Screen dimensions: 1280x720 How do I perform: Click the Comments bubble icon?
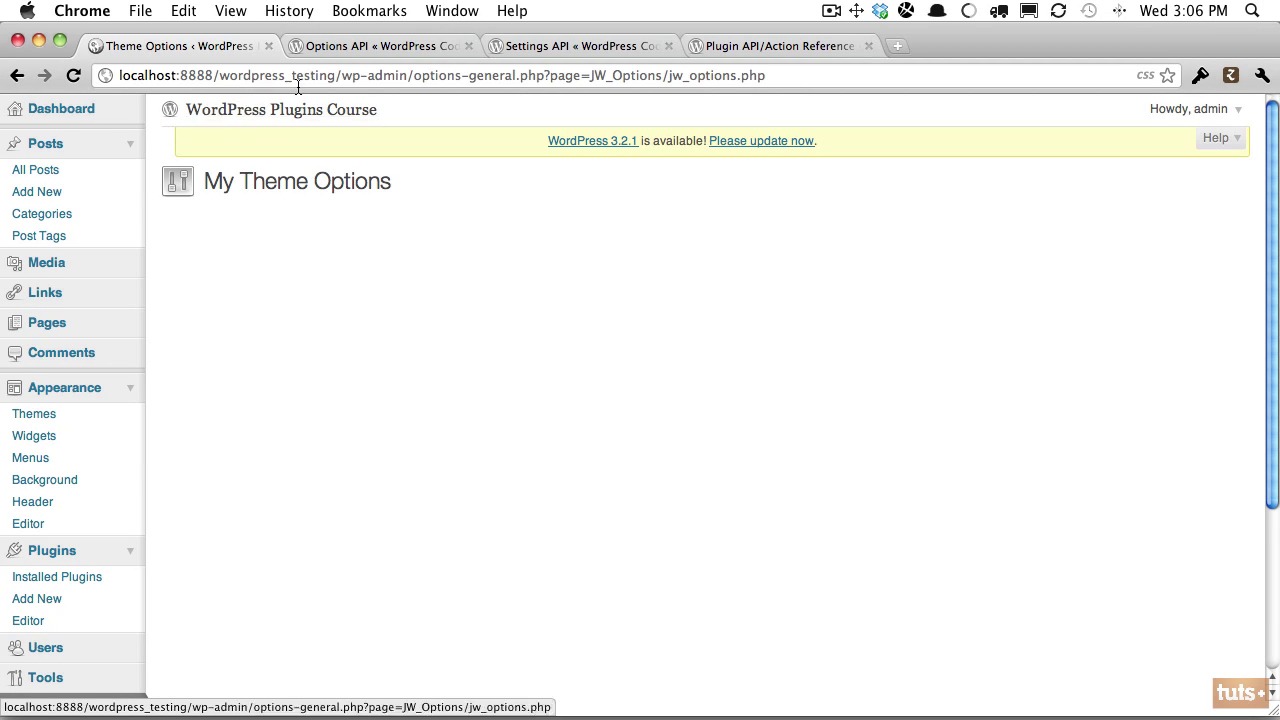click(x=14, y=352)
